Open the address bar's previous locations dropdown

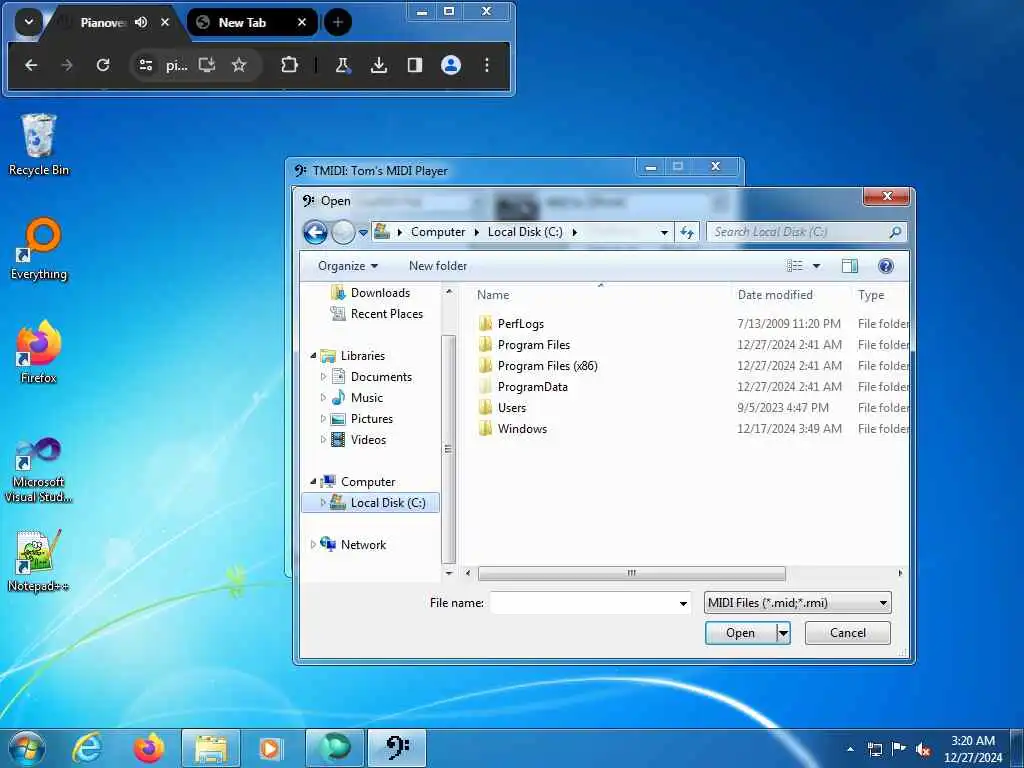(664, 232)
